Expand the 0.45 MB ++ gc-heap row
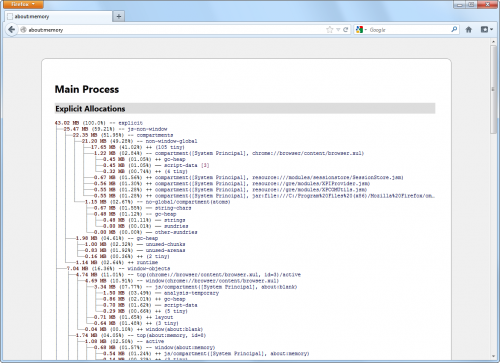Viewport: 500px width, 363px height. coord(144,159)
